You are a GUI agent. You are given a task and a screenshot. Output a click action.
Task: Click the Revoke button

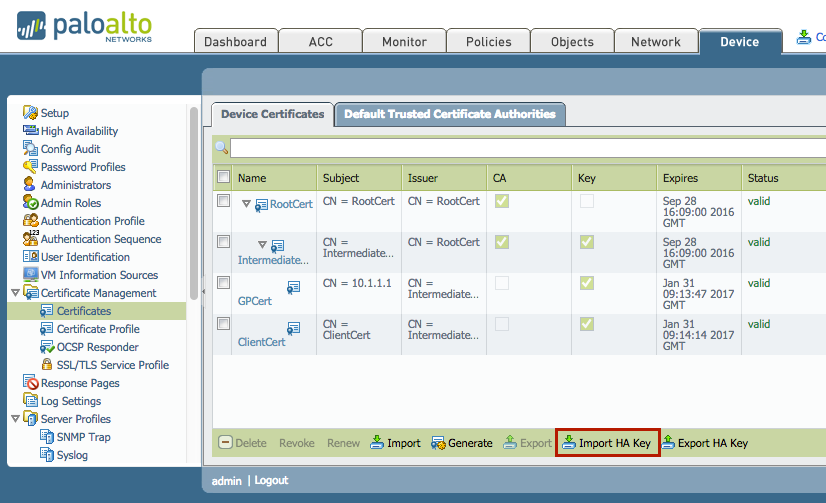[x=297, y=443]
